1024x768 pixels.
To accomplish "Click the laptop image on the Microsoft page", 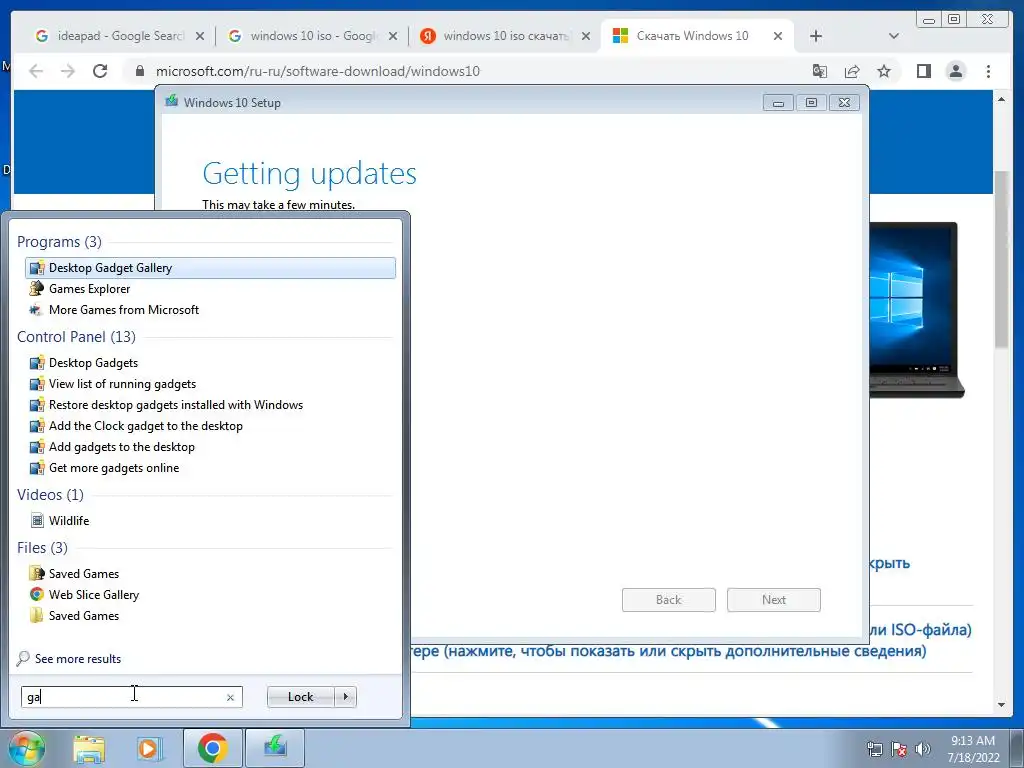I will pyautogui.click(x=917, y=310).
